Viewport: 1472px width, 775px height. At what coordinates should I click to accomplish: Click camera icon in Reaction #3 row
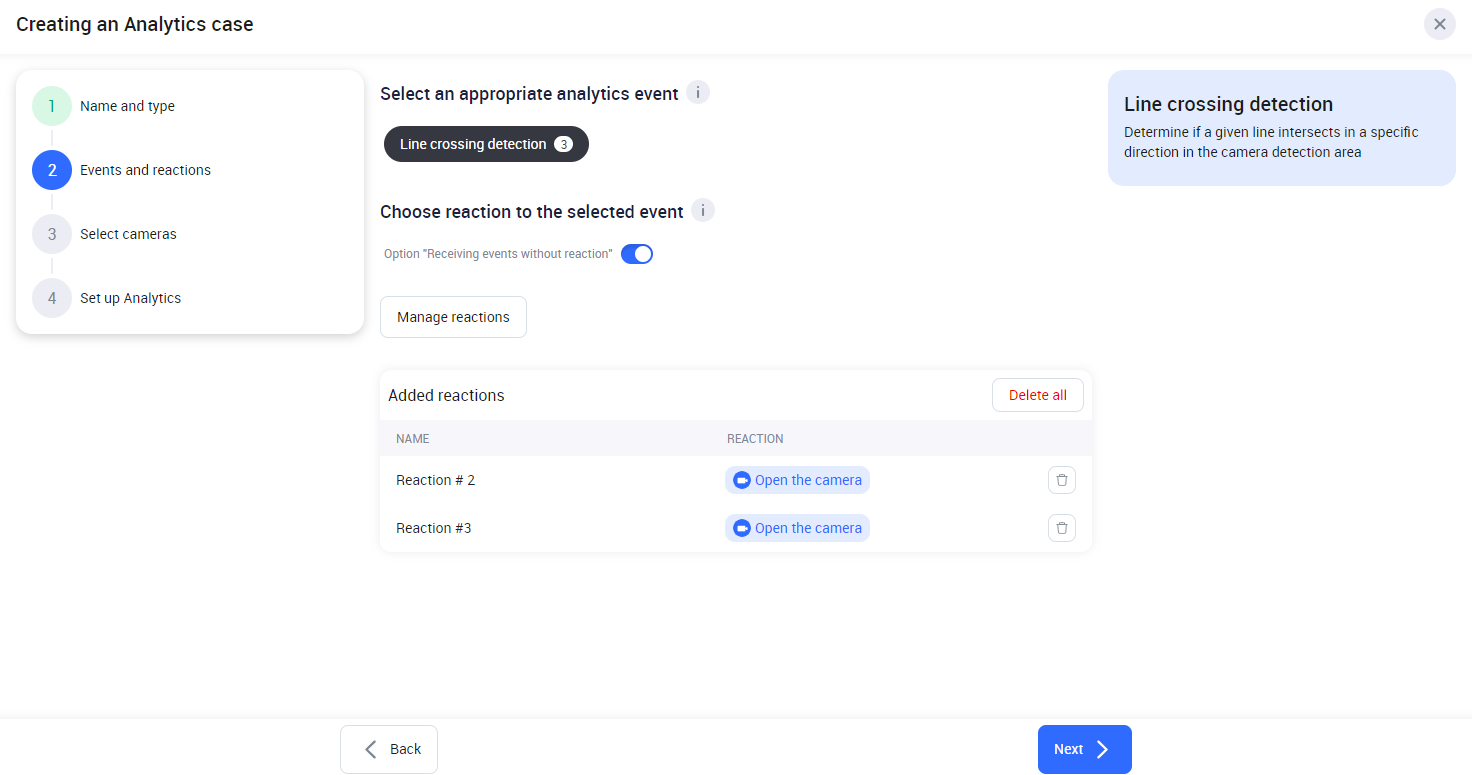pos(742,528)
